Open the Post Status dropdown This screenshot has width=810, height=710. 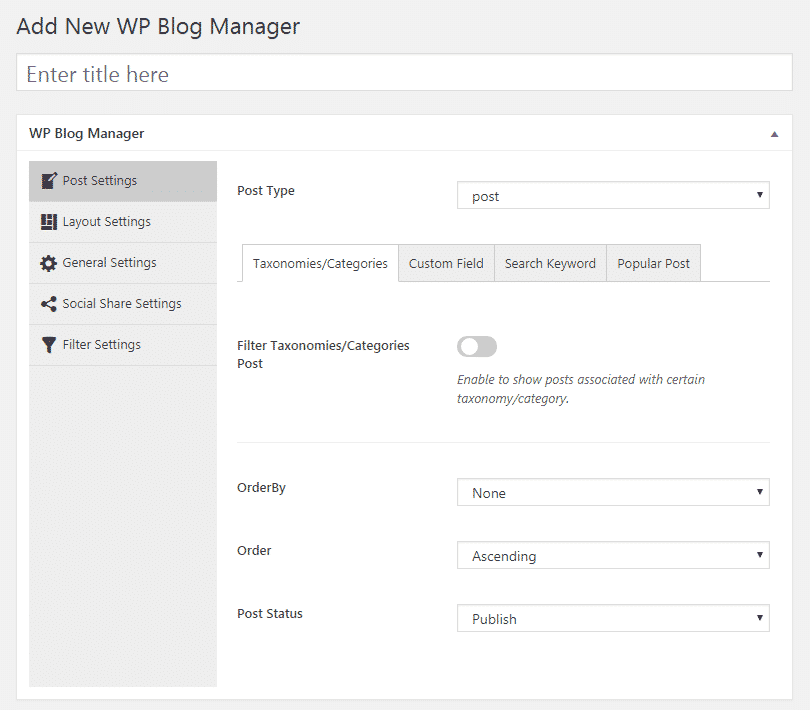pyautogui.click(x=613, y=618)
